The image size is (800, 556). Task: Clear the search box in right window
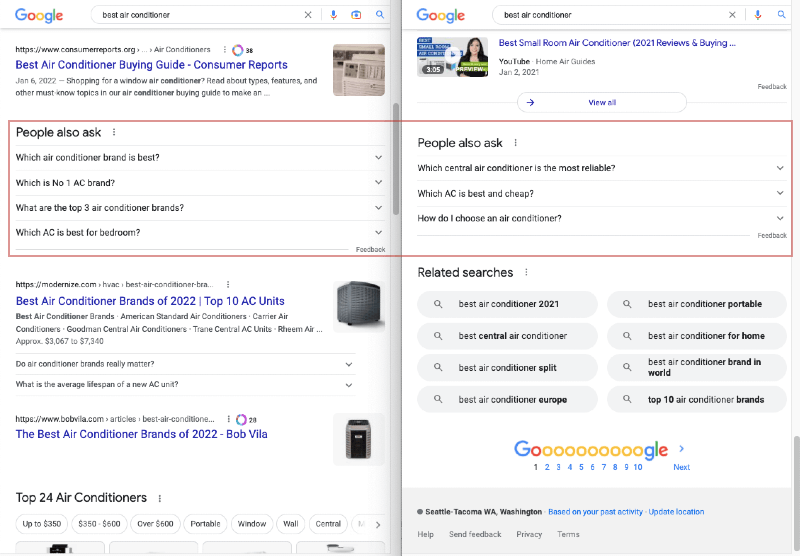732,15
